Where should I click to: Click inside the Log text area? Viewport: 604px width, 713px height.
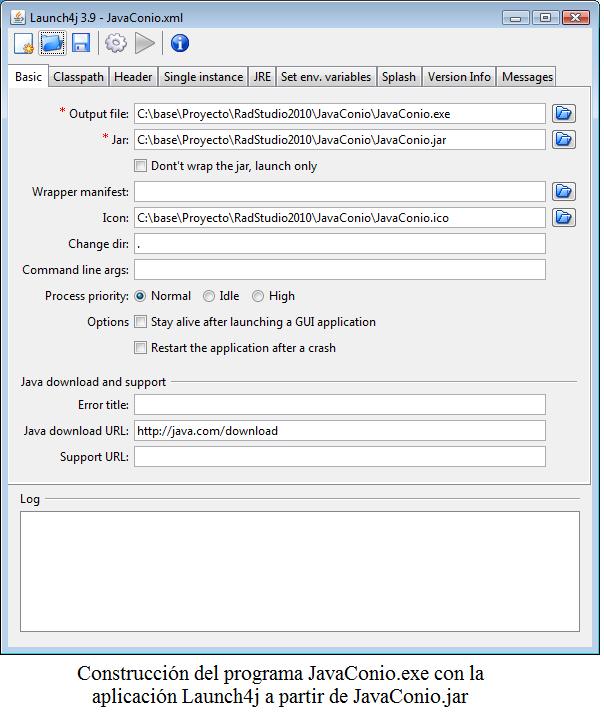pyautogui.click(x=300, y=571)
